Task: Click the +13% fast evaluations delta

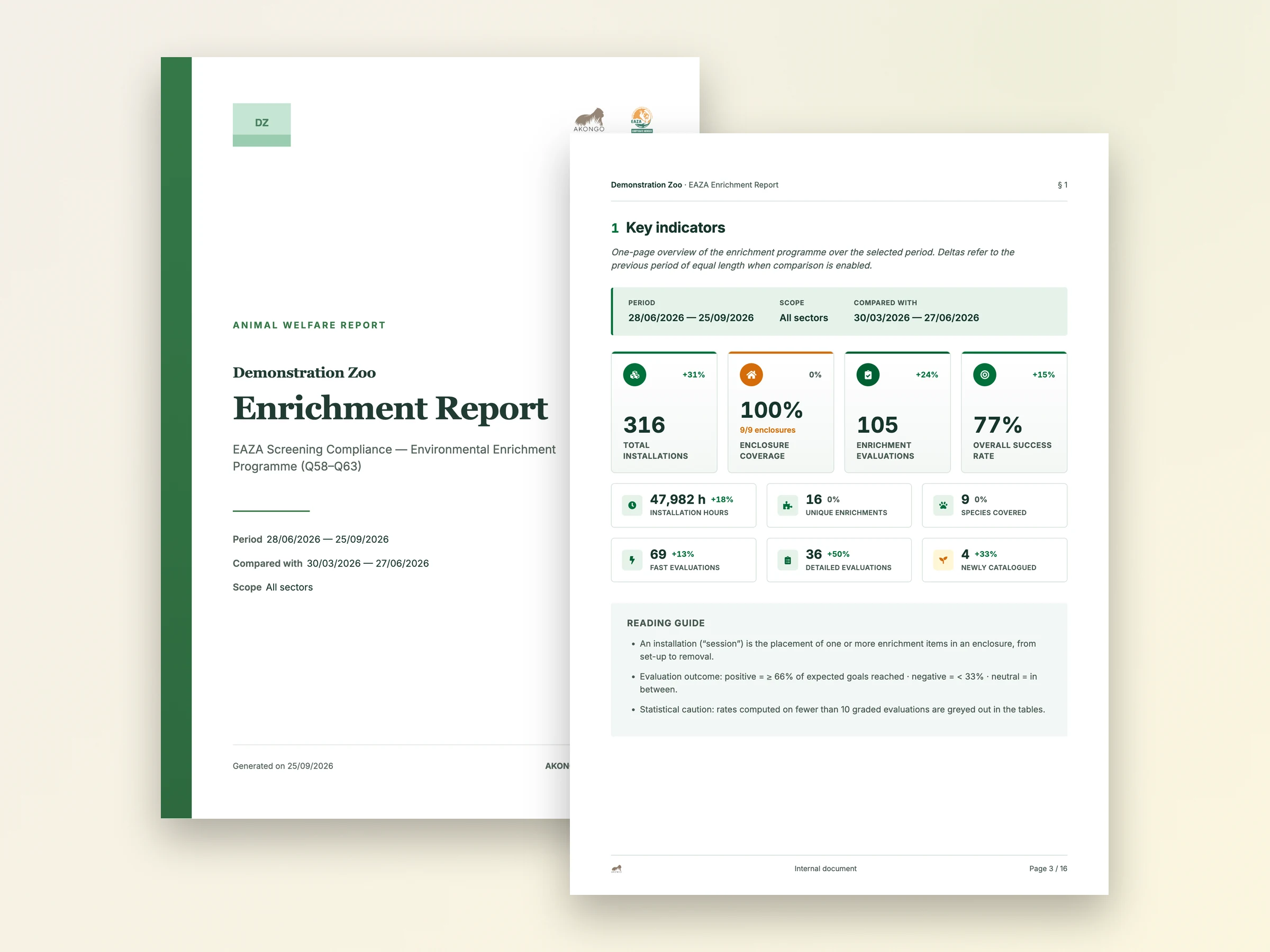Action: point(683,554)
